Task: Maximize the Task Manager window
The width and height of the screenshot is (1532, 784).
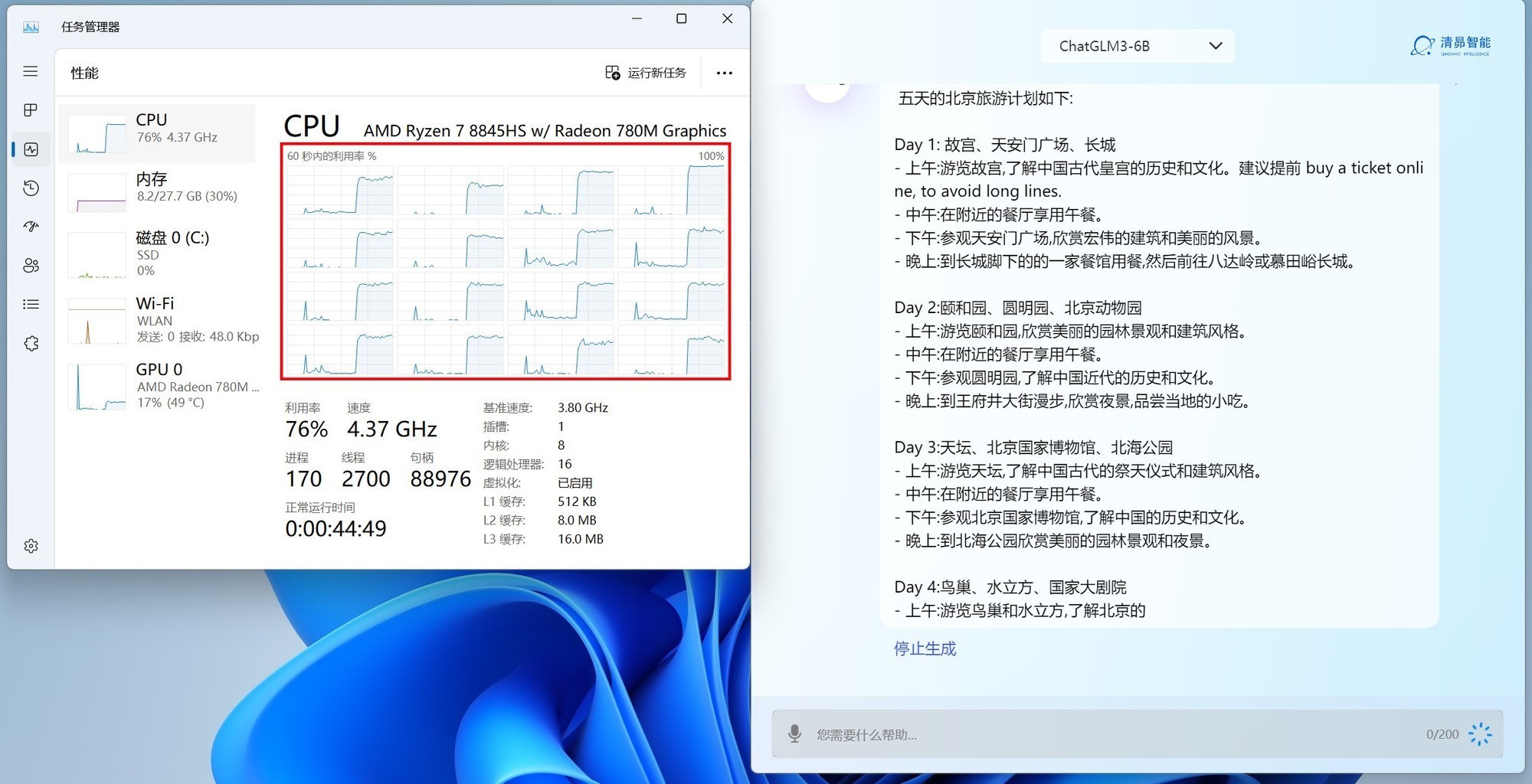Action: (x=681, y=18)
